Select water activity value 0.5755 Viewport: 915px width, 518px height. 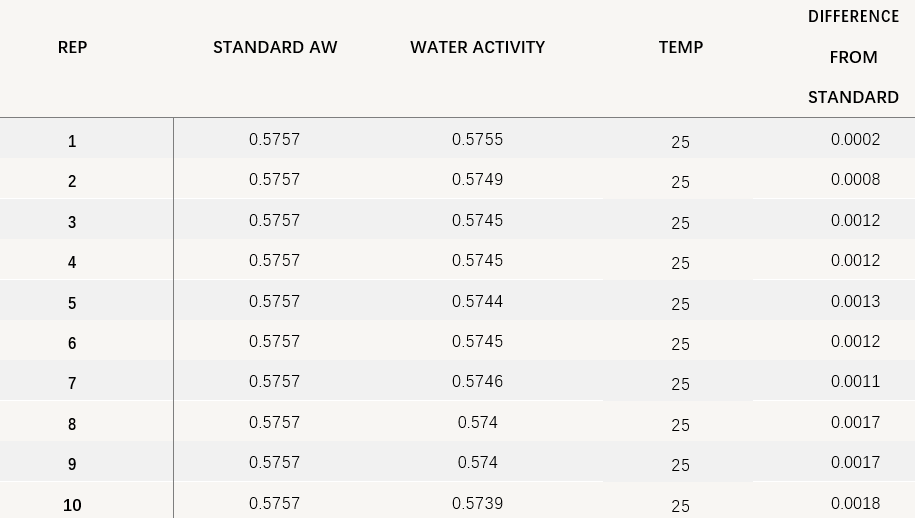[x=477, y=140]
